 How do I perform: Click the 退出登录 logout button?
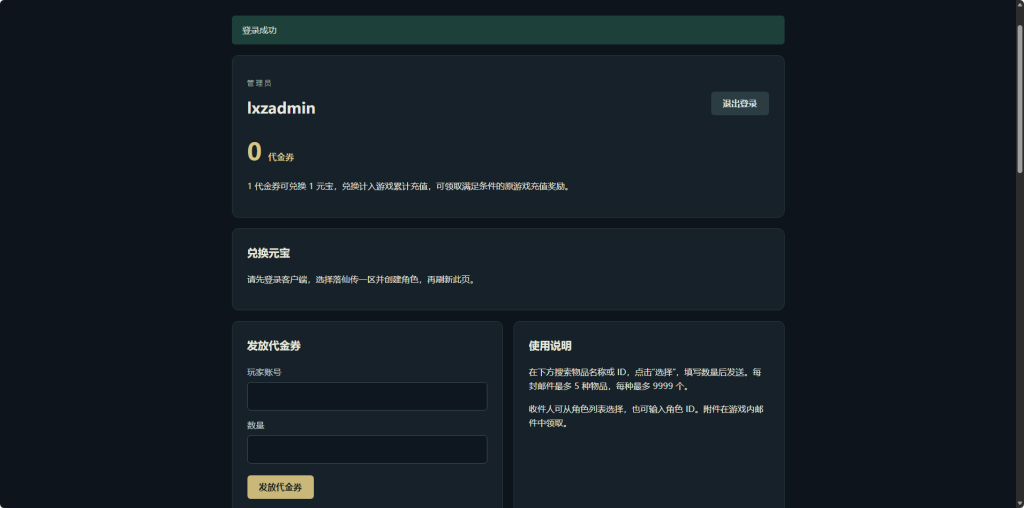(x=739, y=103)
